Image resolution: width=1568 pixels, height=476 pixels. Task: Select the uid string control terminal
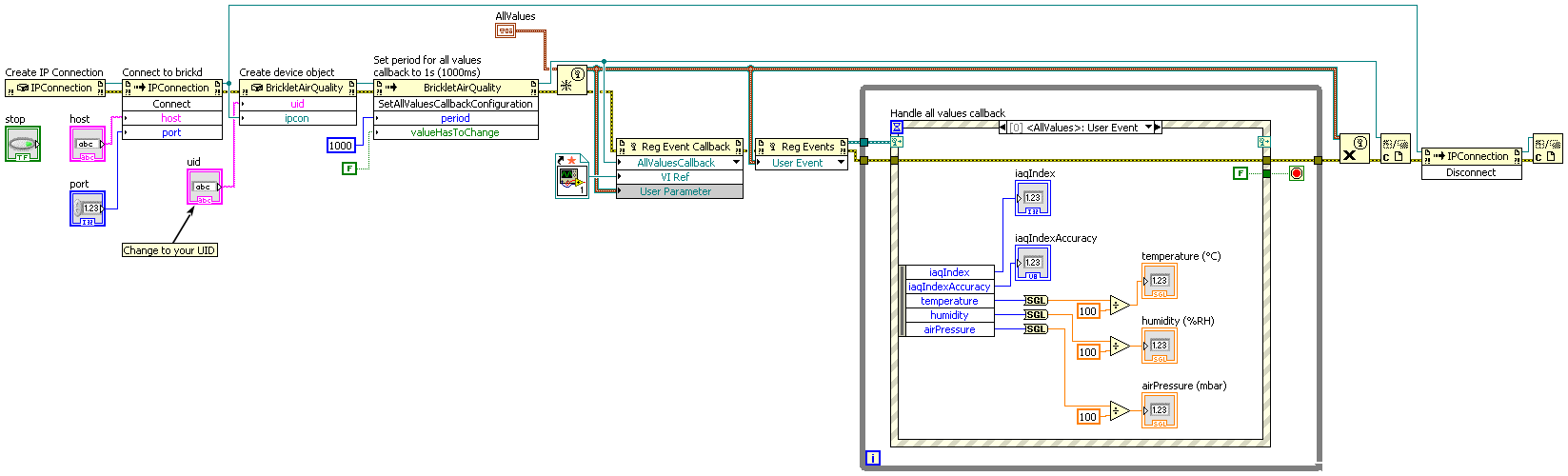click(205, 187)
